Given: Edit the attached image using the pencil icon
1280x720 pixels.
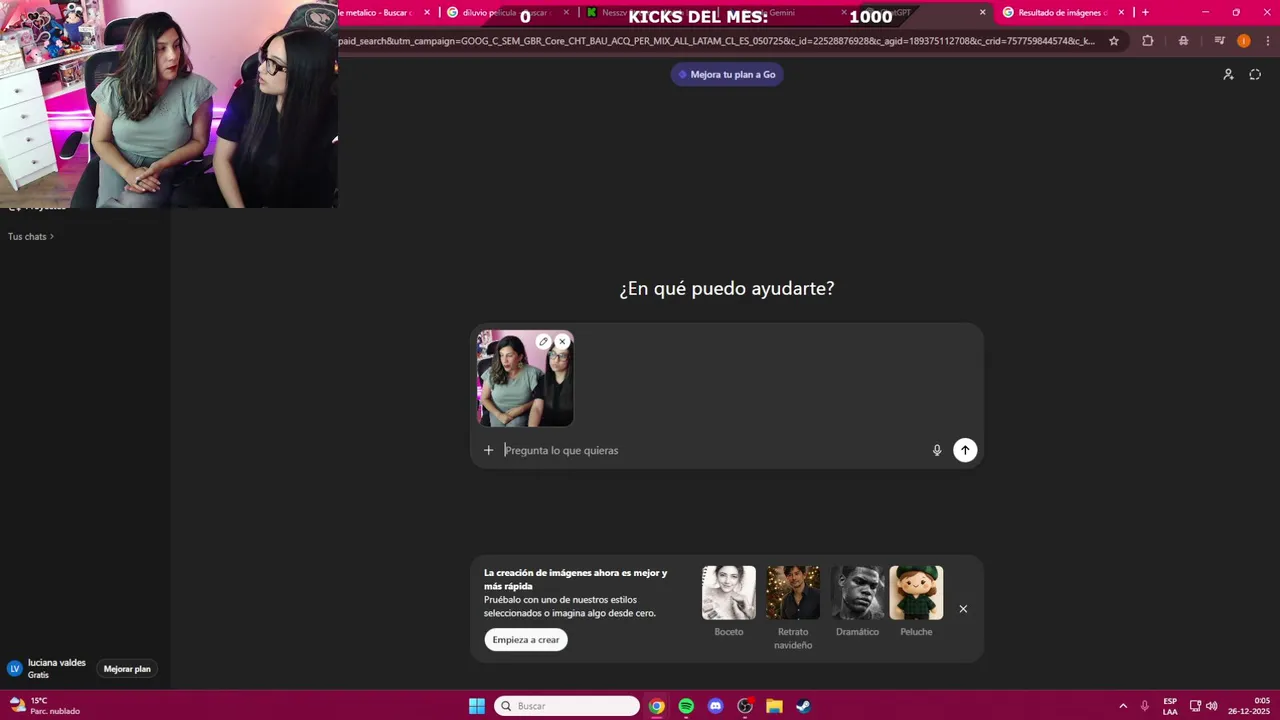Looking at the screenshot, I should (x=543, y=342).
